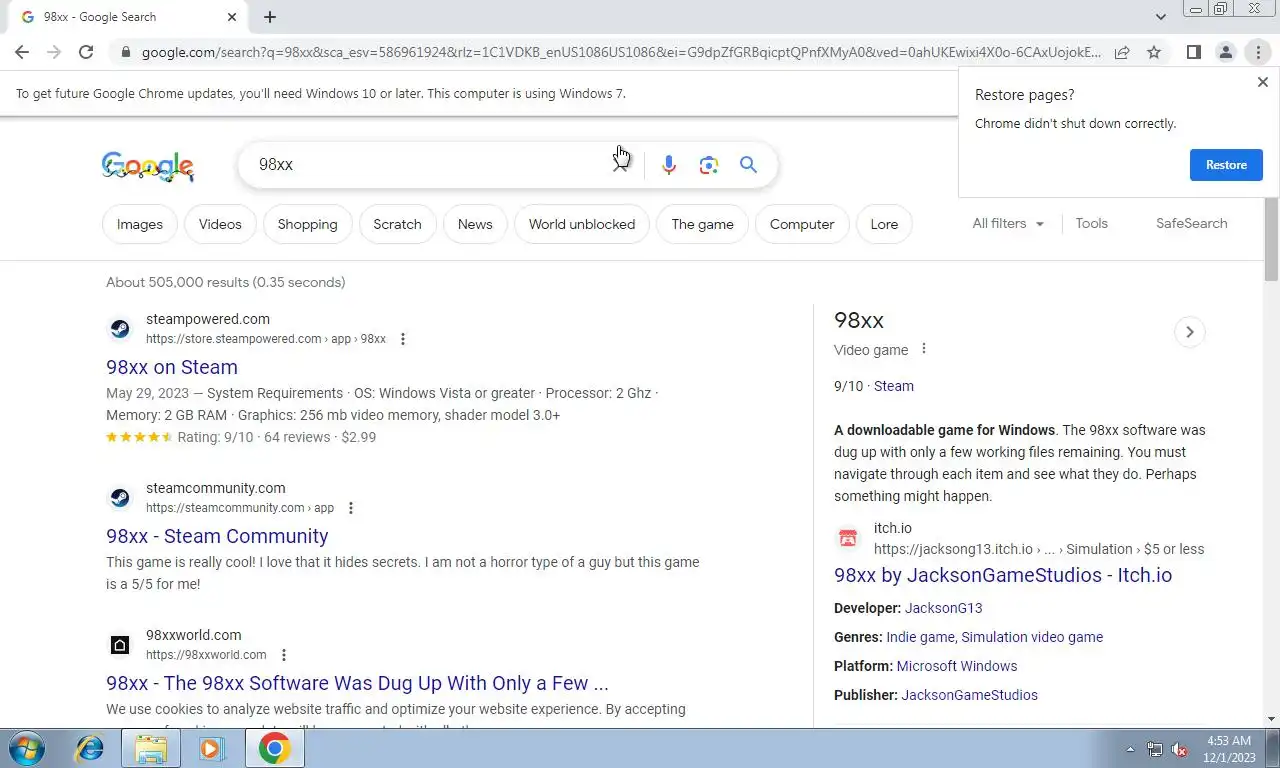
Task: Open knowledge panel more options
Action: click(924, 349)
